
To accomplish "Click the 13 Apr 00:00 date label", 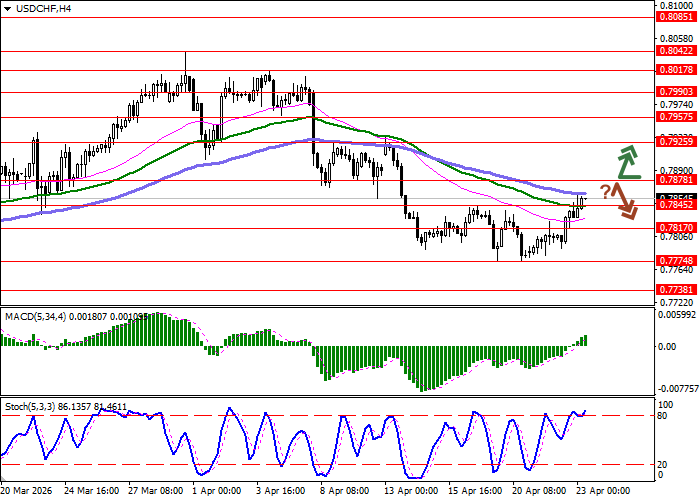I will [411, 491].
